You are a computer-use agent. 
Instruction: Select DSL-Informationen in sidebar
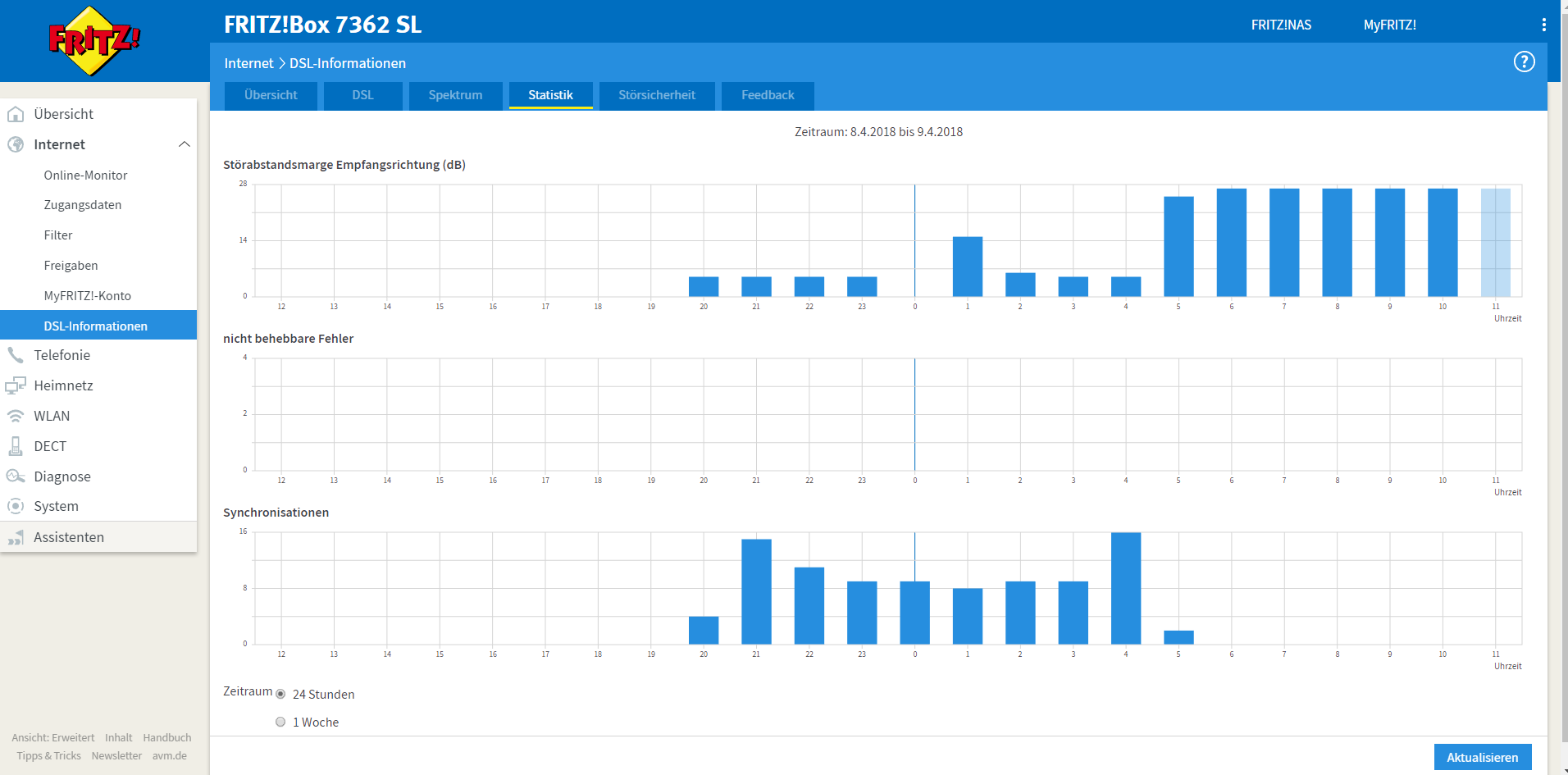[98, 325]
